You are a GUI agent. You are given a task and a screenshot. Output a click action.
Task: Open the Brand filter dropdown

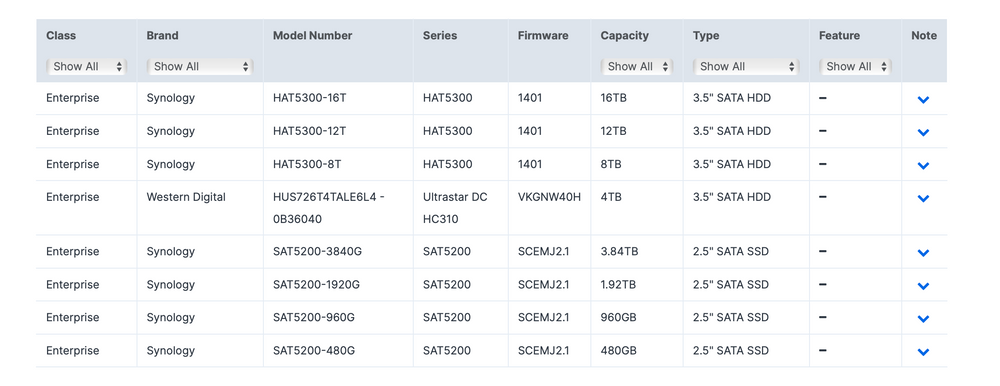click(200, 66)
